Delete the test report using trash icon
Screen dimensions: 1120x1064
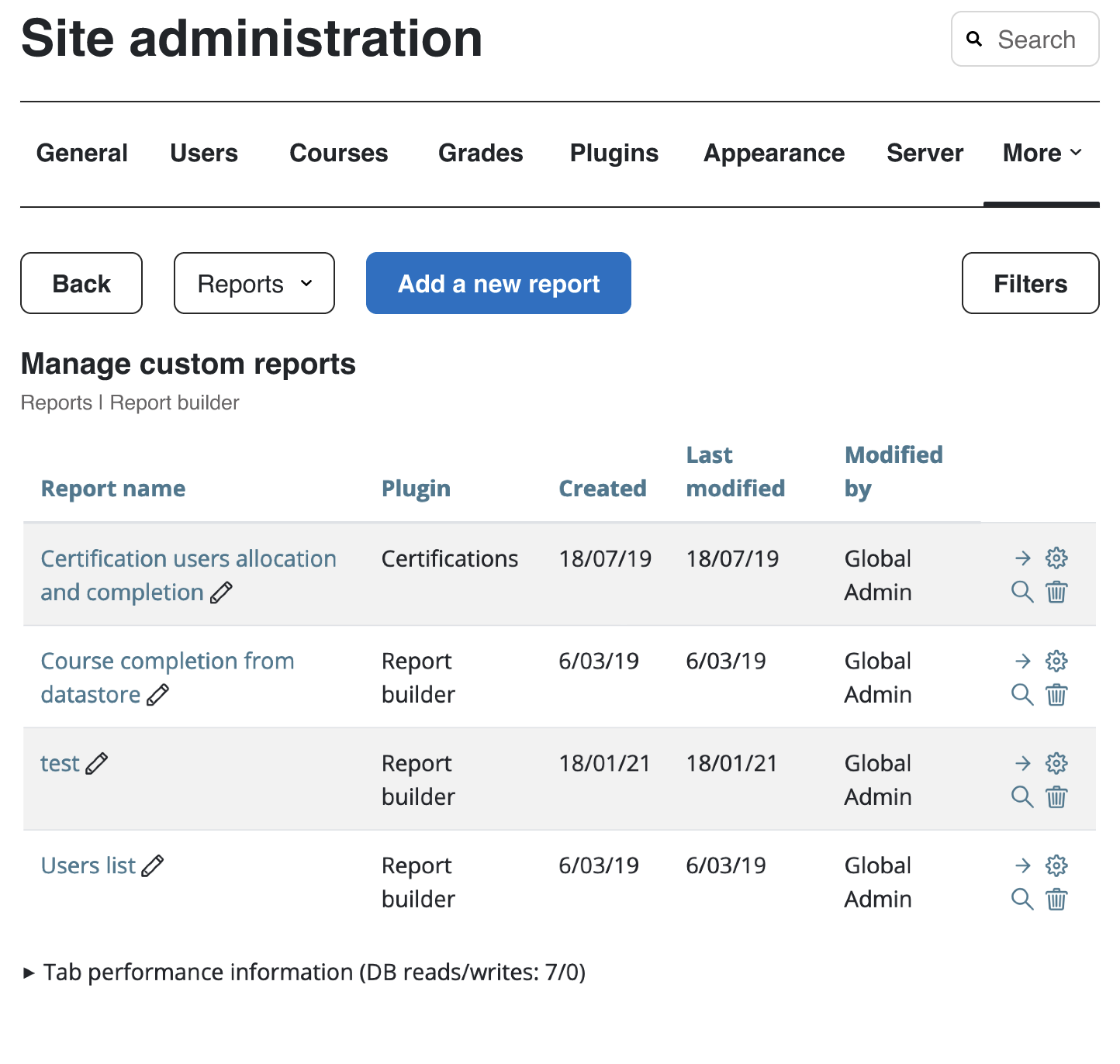tap(1056, 797)
